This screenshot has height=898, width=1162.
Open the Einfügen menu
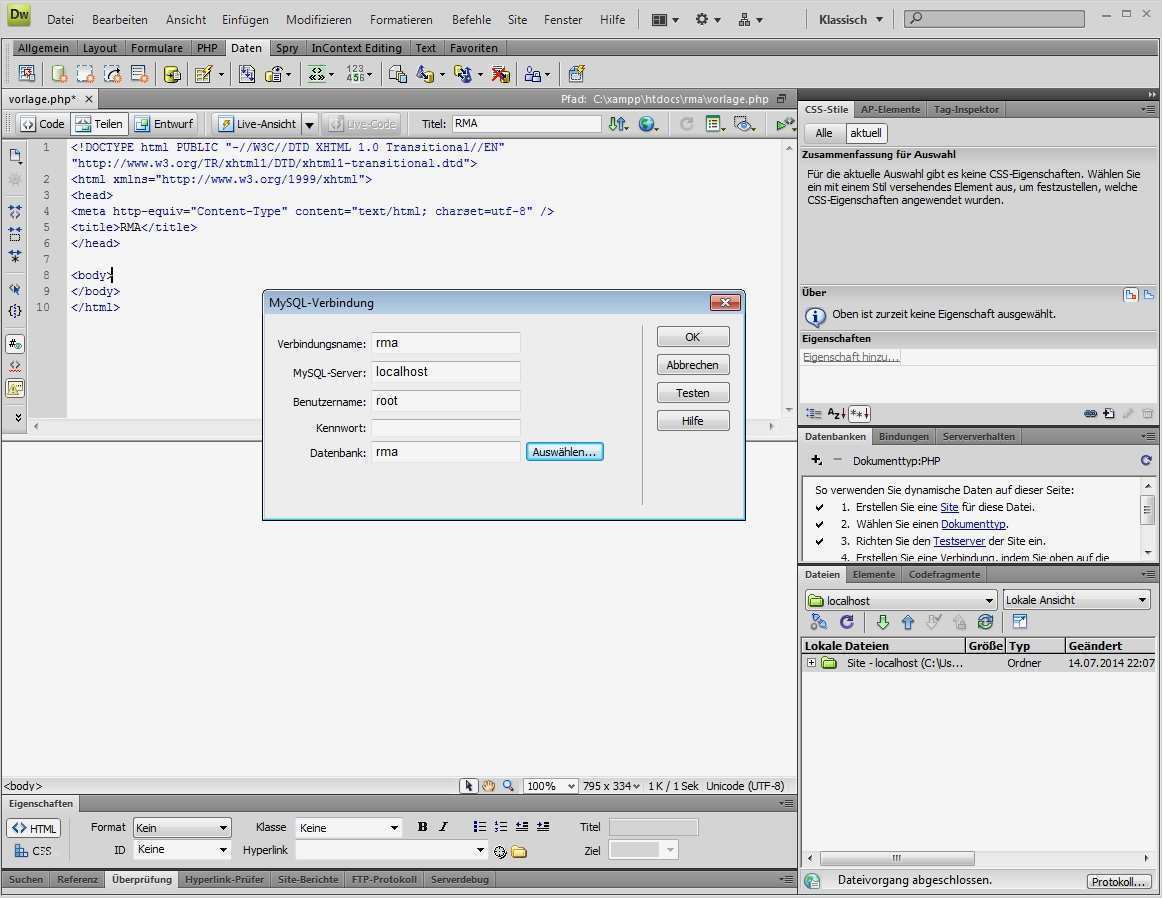pos(245,19)
